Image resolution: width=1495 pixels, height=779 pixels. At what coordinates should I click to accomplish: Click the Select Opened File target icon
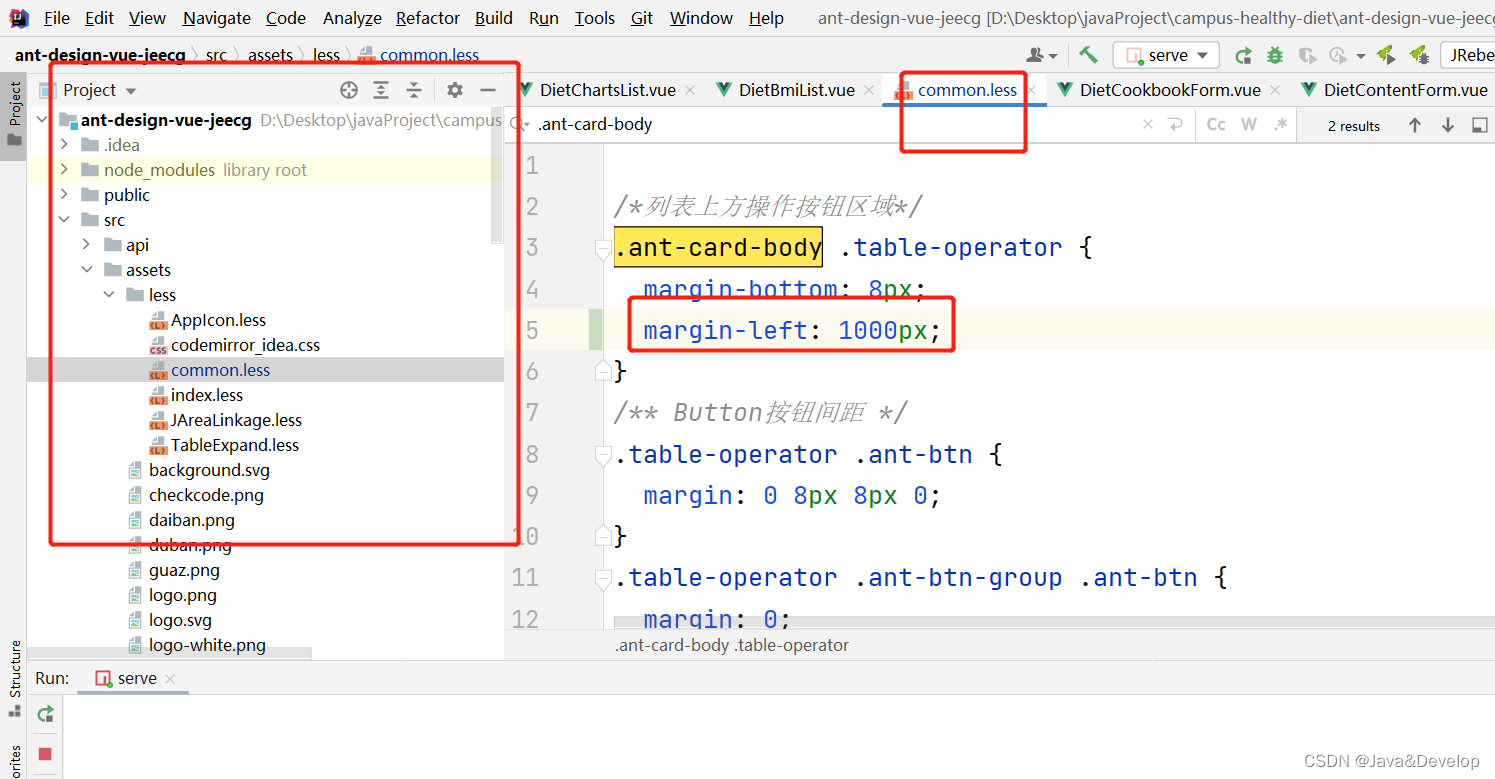(x=348, y=90)
